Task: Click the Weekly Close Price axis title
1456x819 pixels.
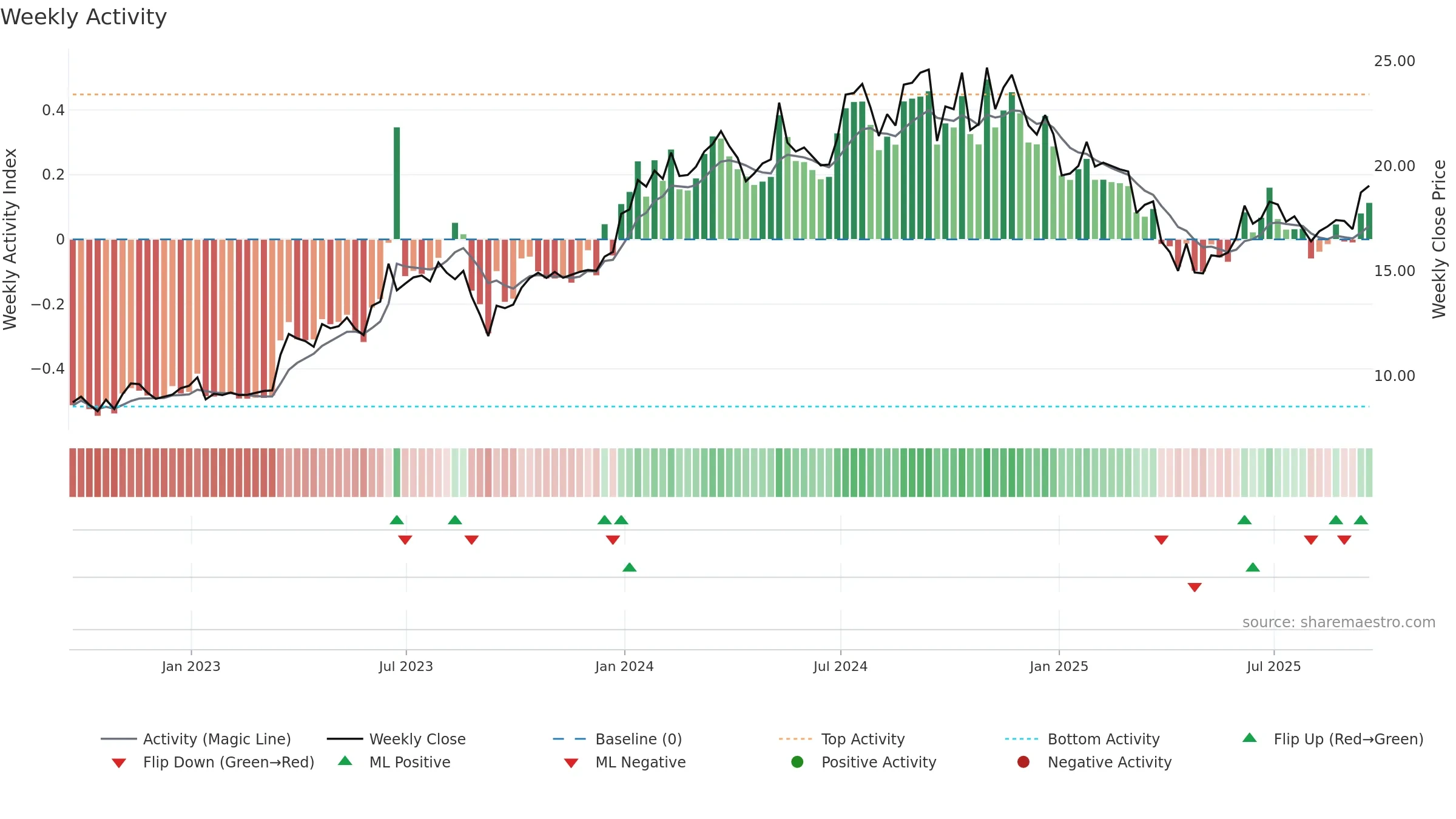Action: pos(1439,239)
